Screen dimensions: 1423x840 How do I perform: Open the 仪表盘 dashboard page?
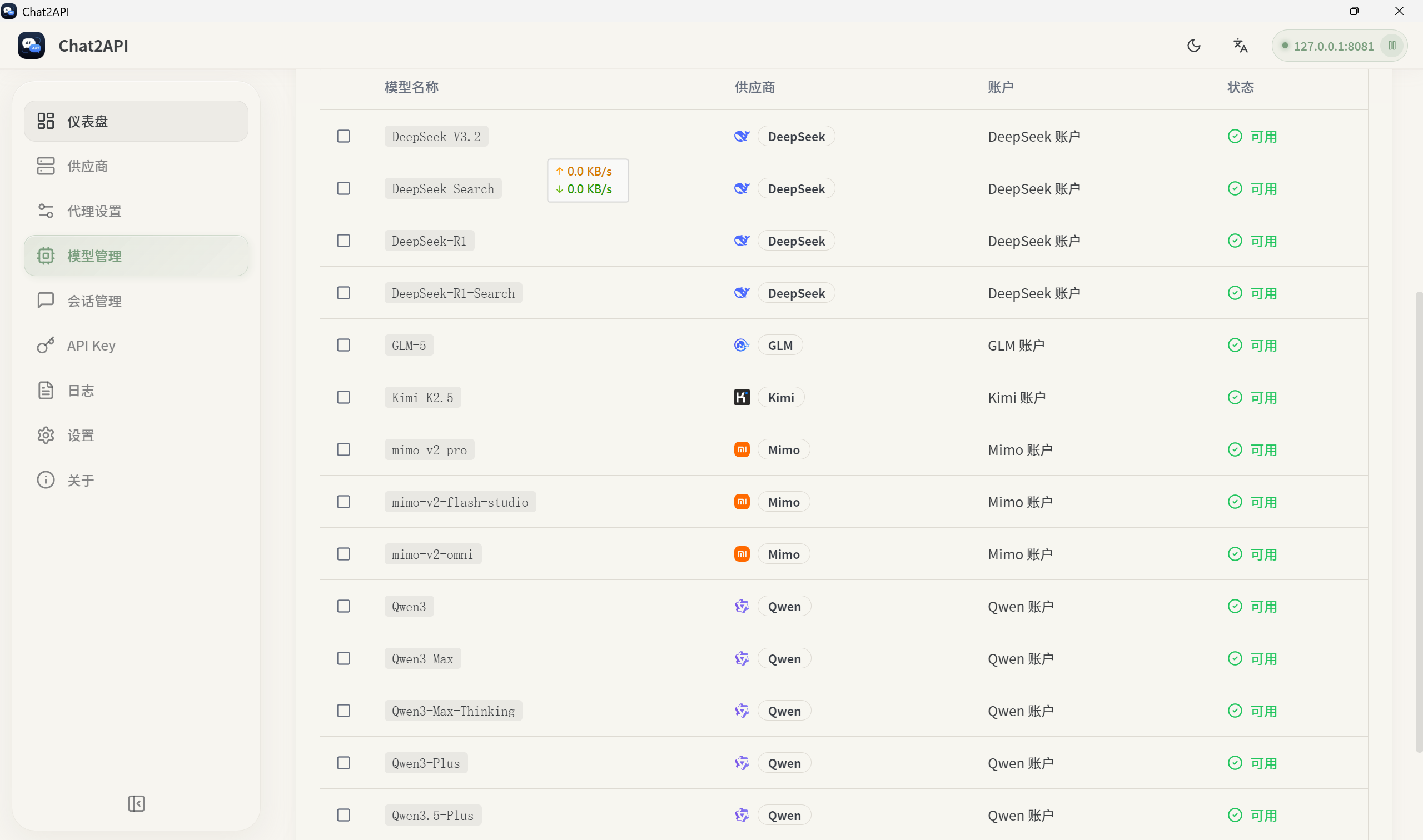(x=136, y=121)
